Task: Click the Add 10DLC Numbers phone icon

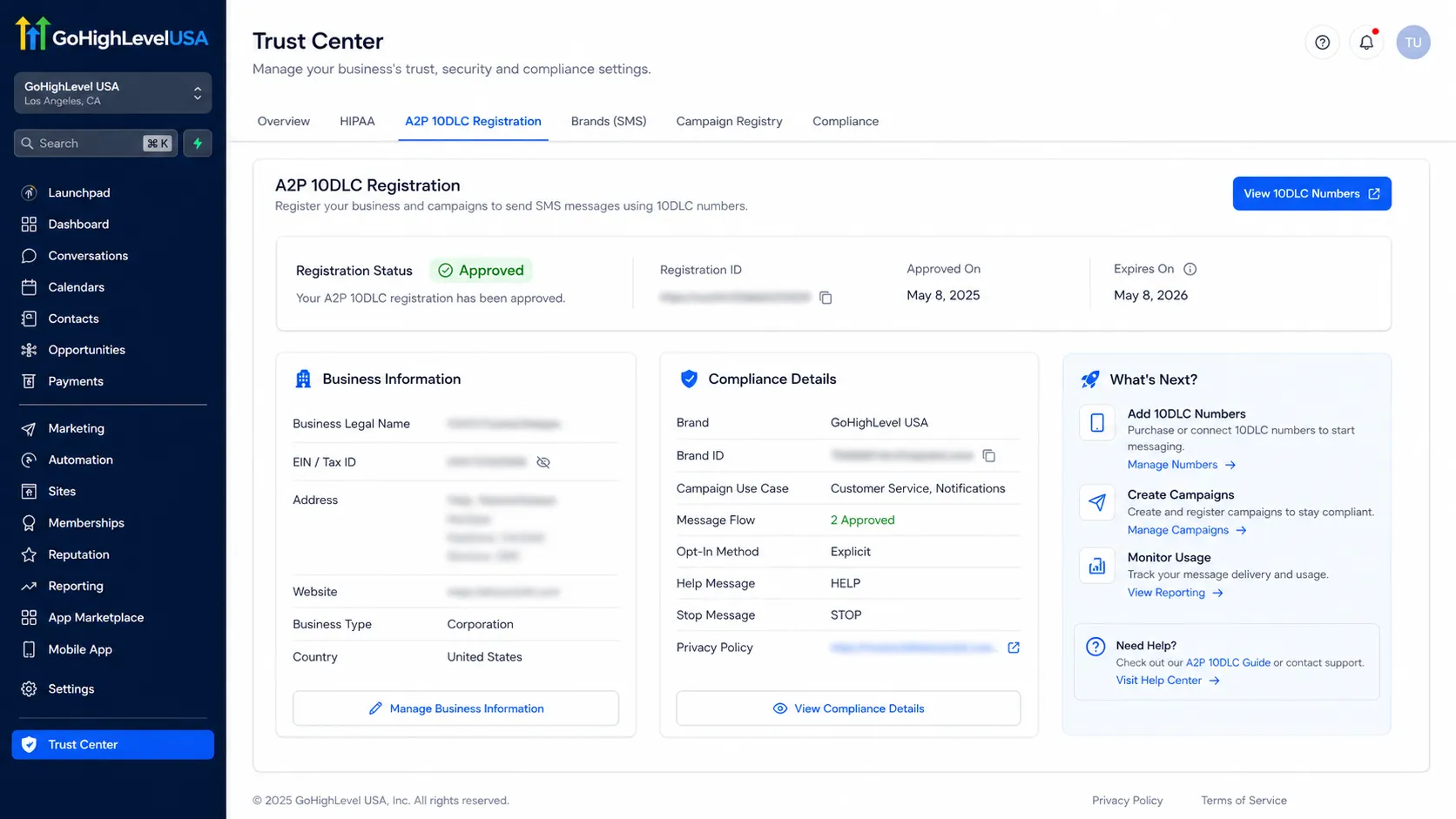Action: pos(1097,423)
